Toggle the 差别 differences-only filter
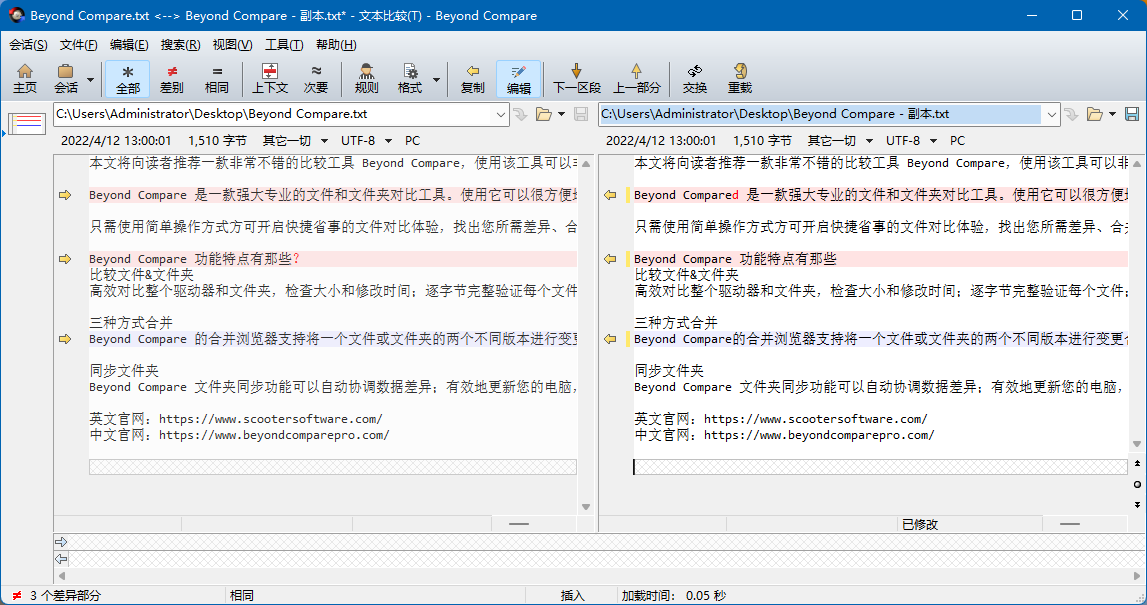 tap(172, 78)
